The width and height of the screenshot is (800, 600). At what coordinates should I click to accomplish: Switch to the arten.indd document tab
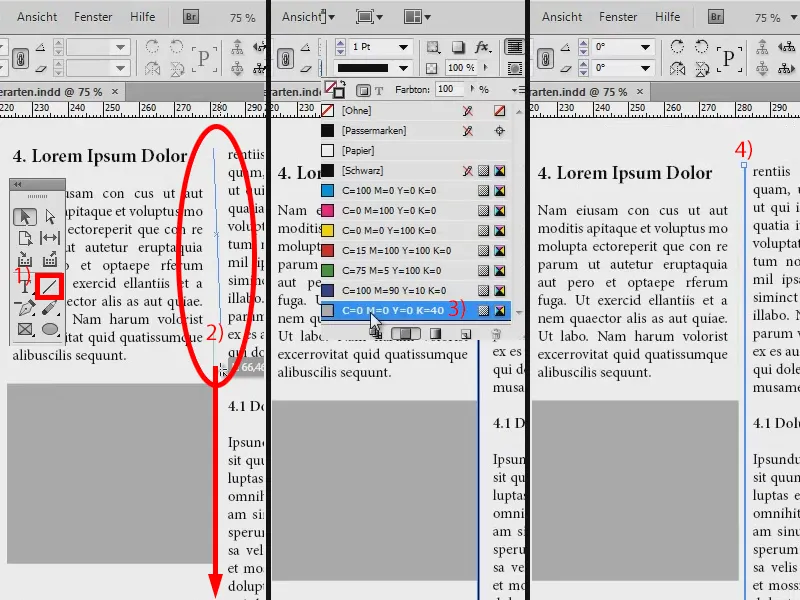[50, 90]
